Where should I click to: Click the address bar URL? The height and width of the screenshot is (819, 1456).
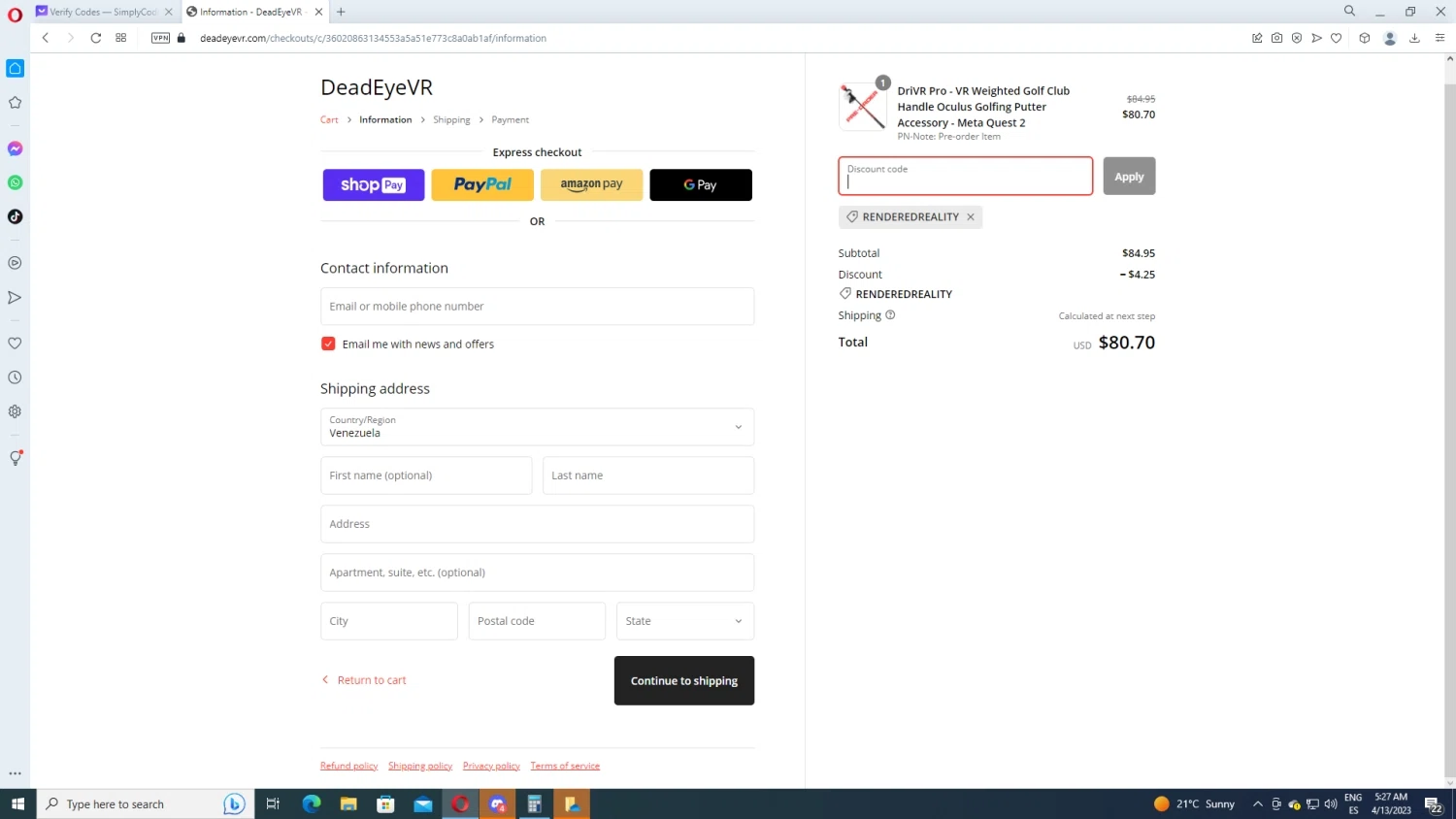(x=373, y=38)
